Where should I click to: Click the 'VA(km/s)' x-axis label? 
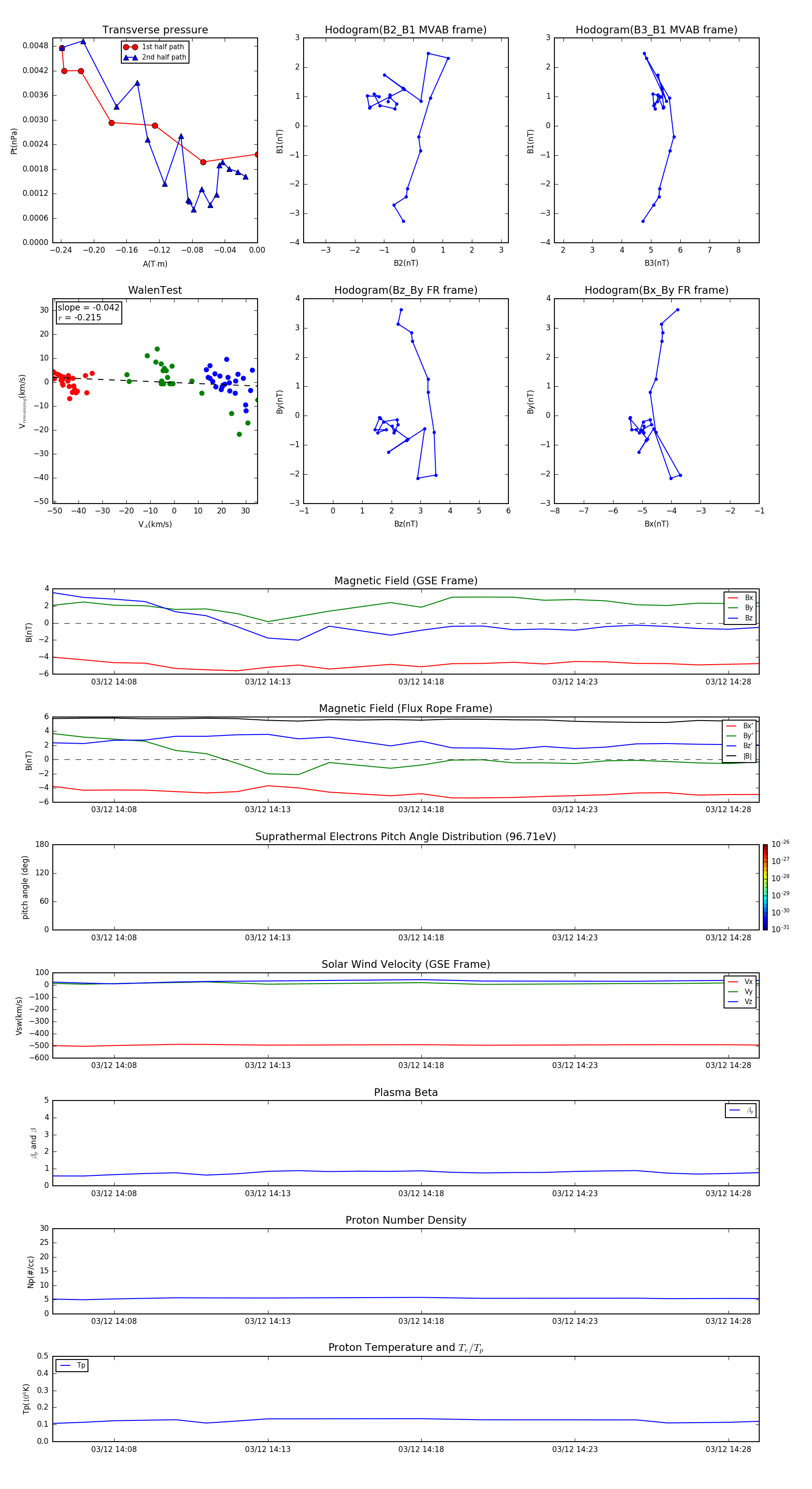pyautogui.click(x=155, y=524)
